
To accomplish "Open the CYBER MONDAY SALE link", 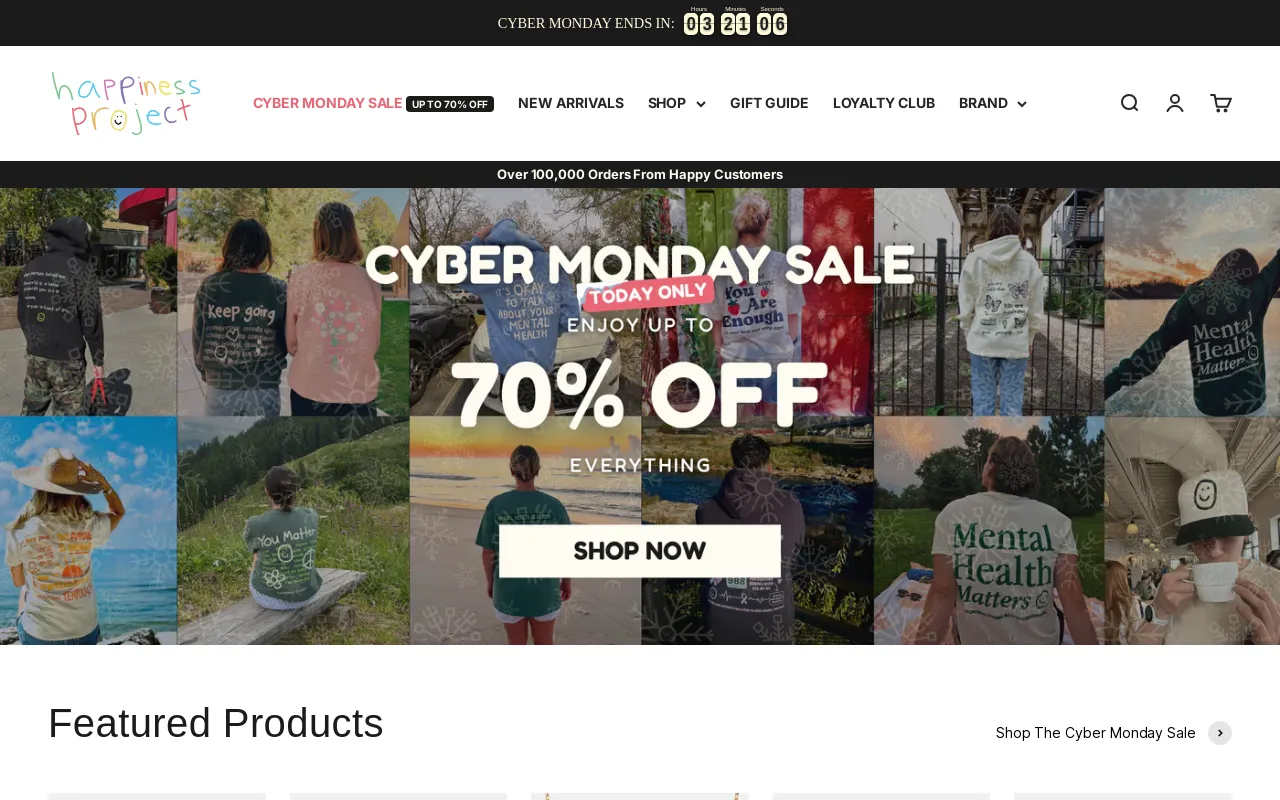I will coord(328,103).
